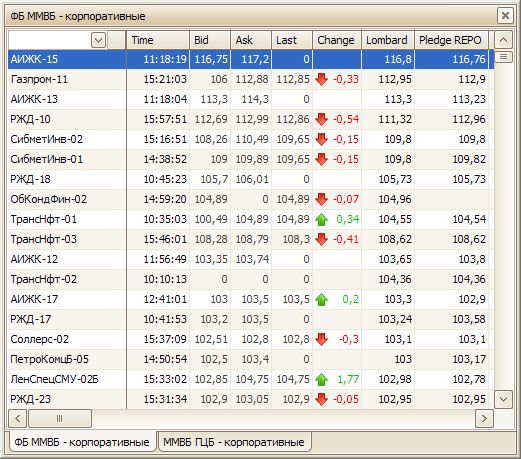
Task: Click the 108,3 last price for ТрансНфт-03
Action: click(296, 239)
